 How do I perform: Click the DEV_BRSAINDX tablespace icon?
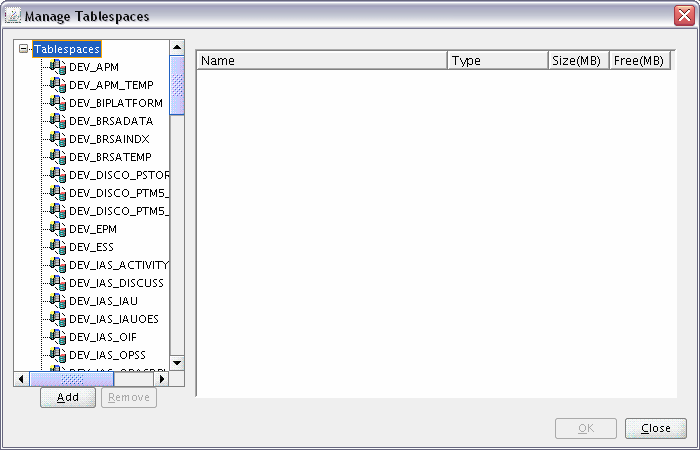[x=58, y=139]
